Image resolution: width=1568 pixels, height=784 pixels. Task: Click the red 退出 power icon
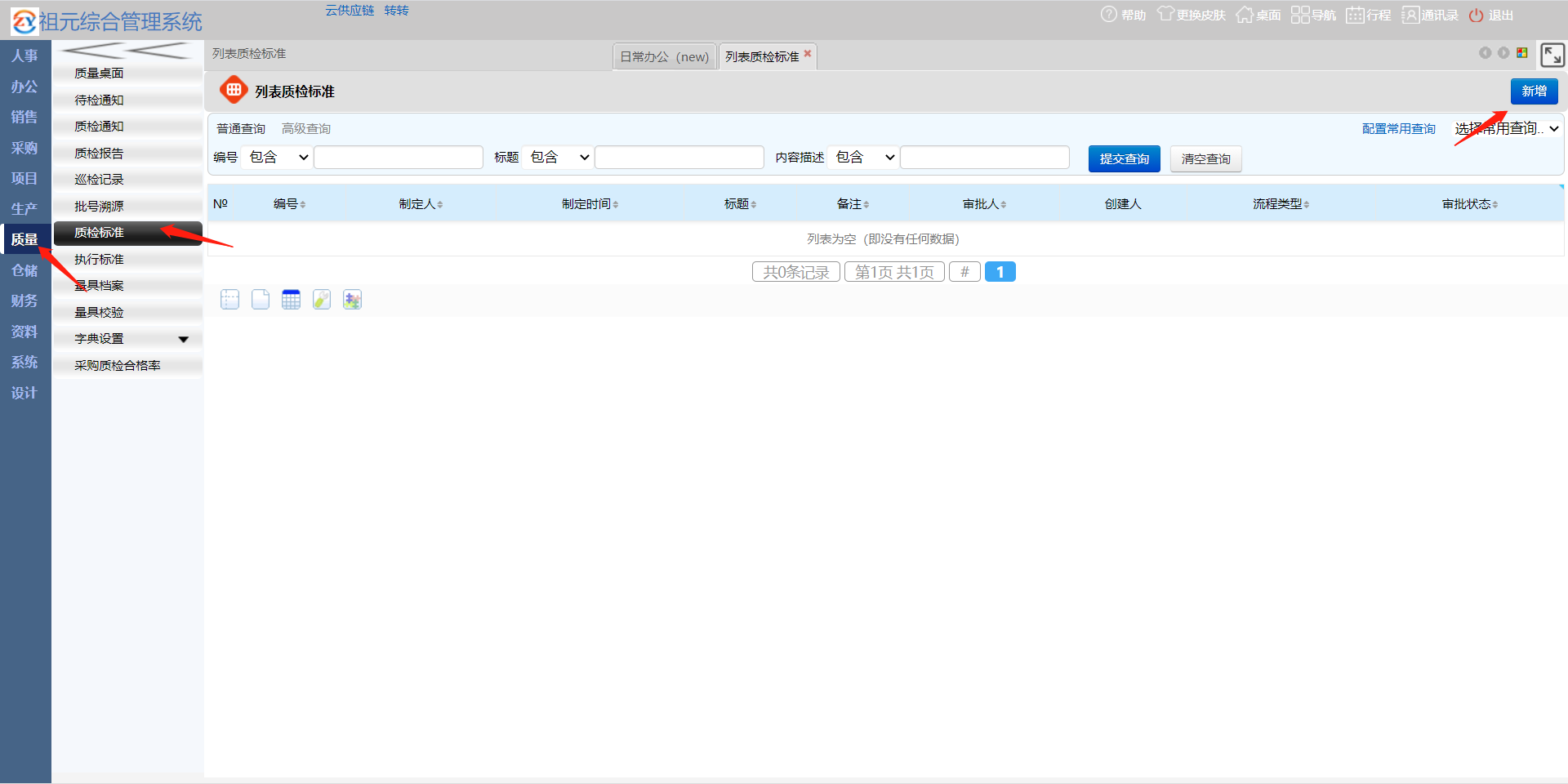[1476, 16]
